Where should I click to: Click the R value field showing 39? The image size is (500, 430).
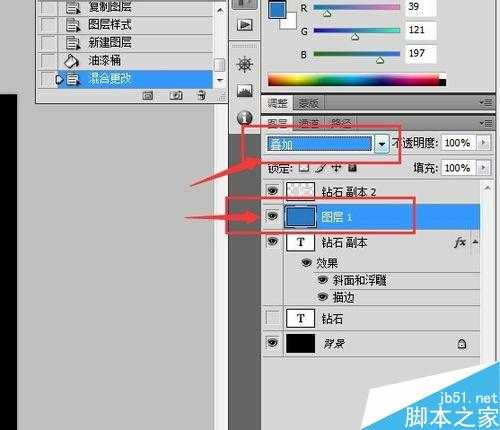click(x=421, y=7)
